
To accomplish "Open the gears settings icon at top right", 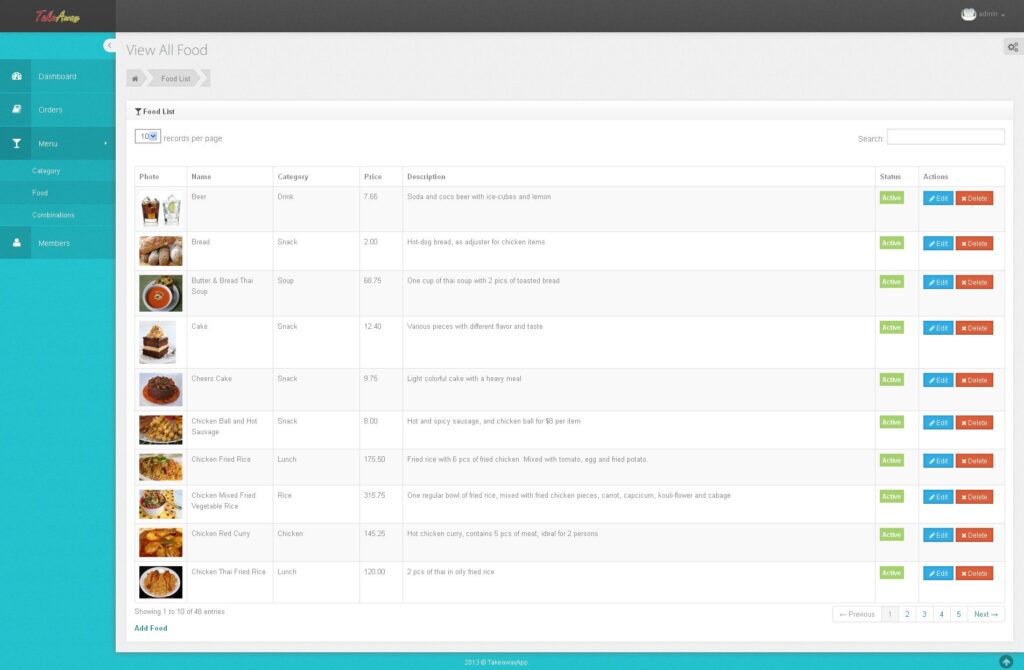I will 1013,46.
